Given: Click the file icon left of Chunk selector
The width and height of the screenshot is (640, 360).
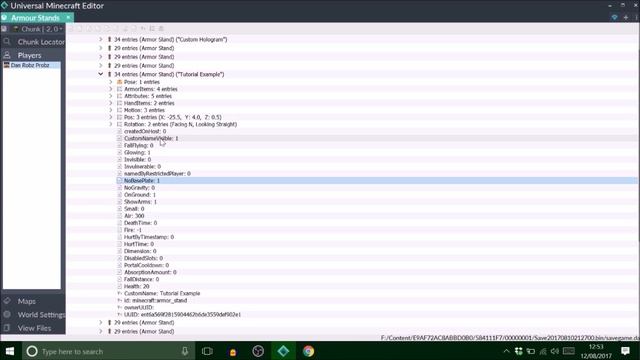Looking at the screenshot, I should [x=4, y=29].
